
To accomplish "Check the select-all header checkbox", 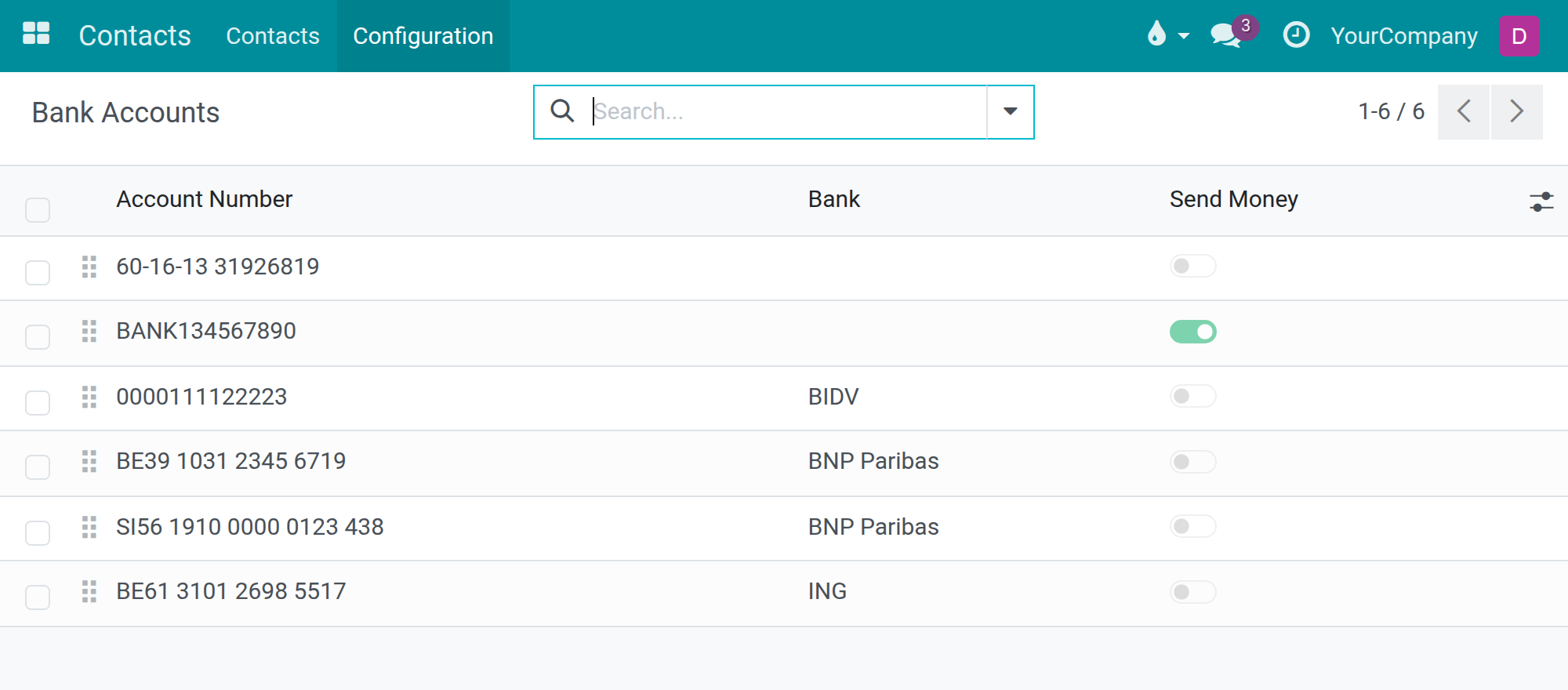I will tap(38, 210).
